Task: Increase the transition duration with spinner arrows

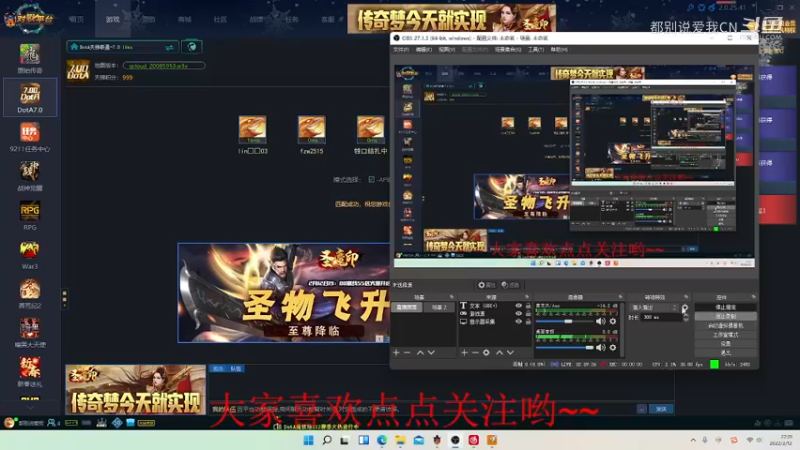Action: (x=686, y=315)
